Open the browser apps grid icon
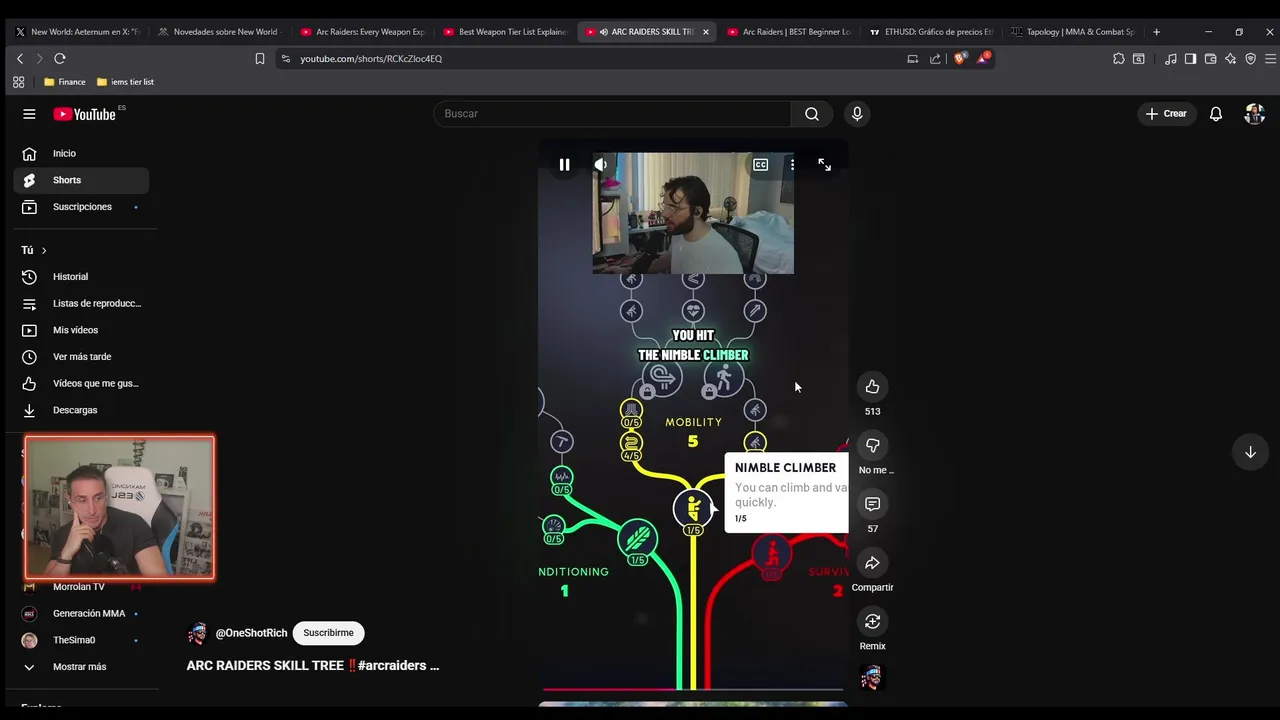The height and width of the screenshot is (720, 1280). 18,82
